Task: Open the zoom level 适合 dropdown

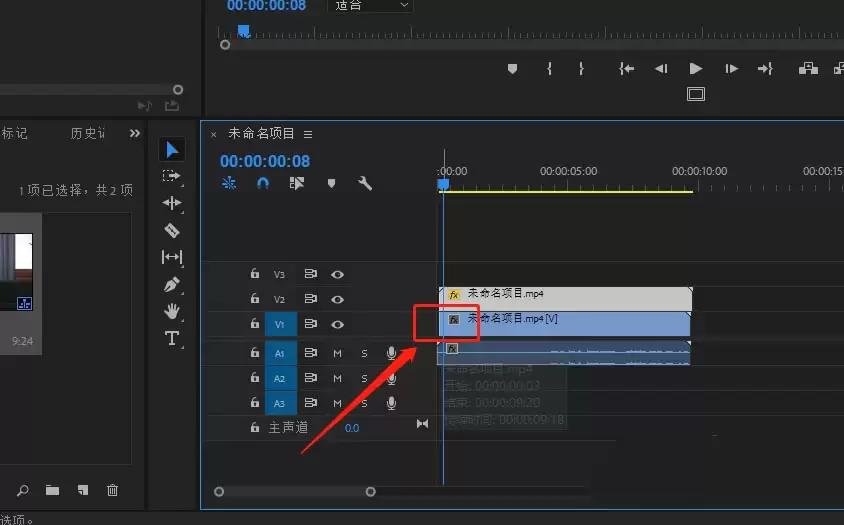Action: (370, 6)
